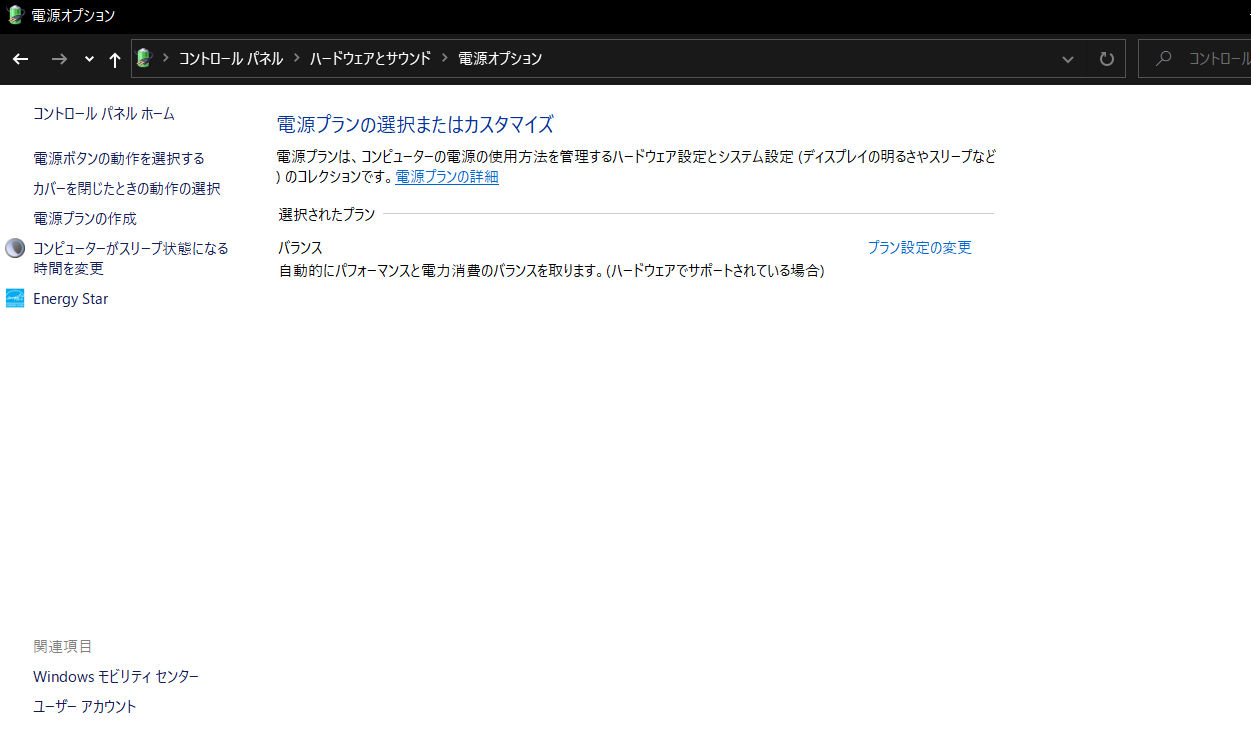Open Energy Star link

pos(71,299)
